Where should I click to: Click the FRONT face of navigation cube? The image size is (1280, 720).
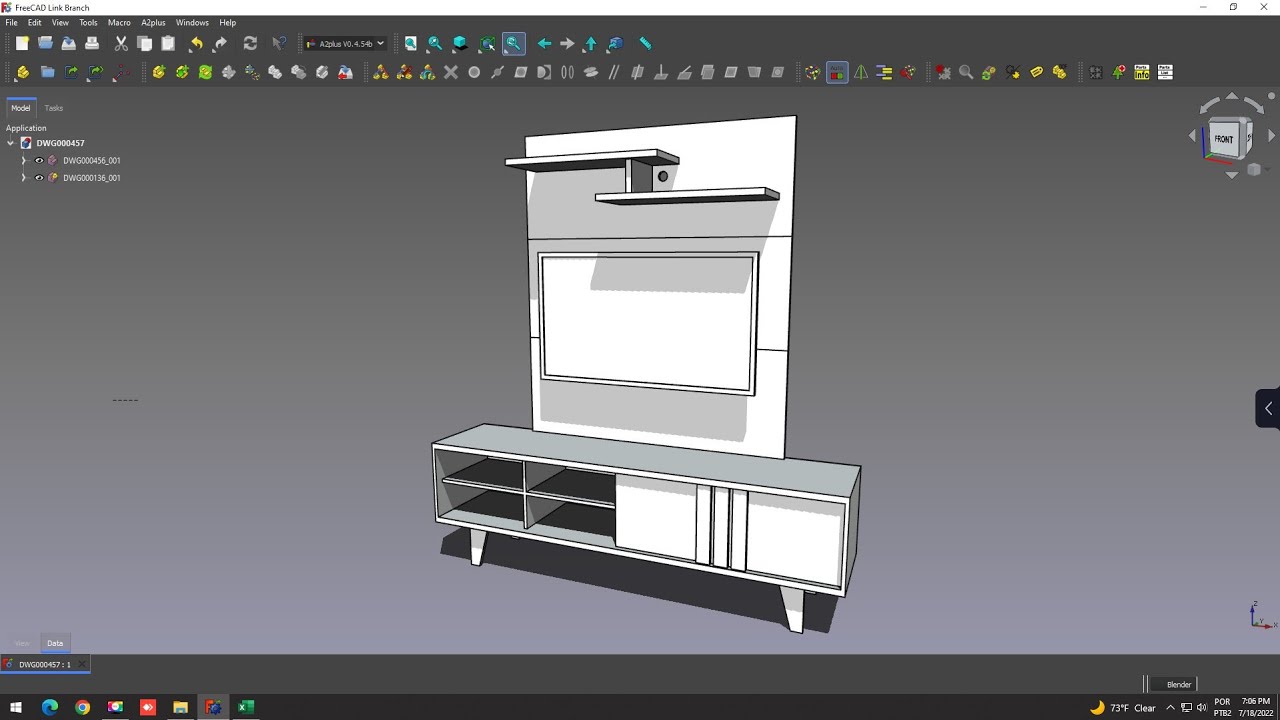click(x=1224, y=139)
